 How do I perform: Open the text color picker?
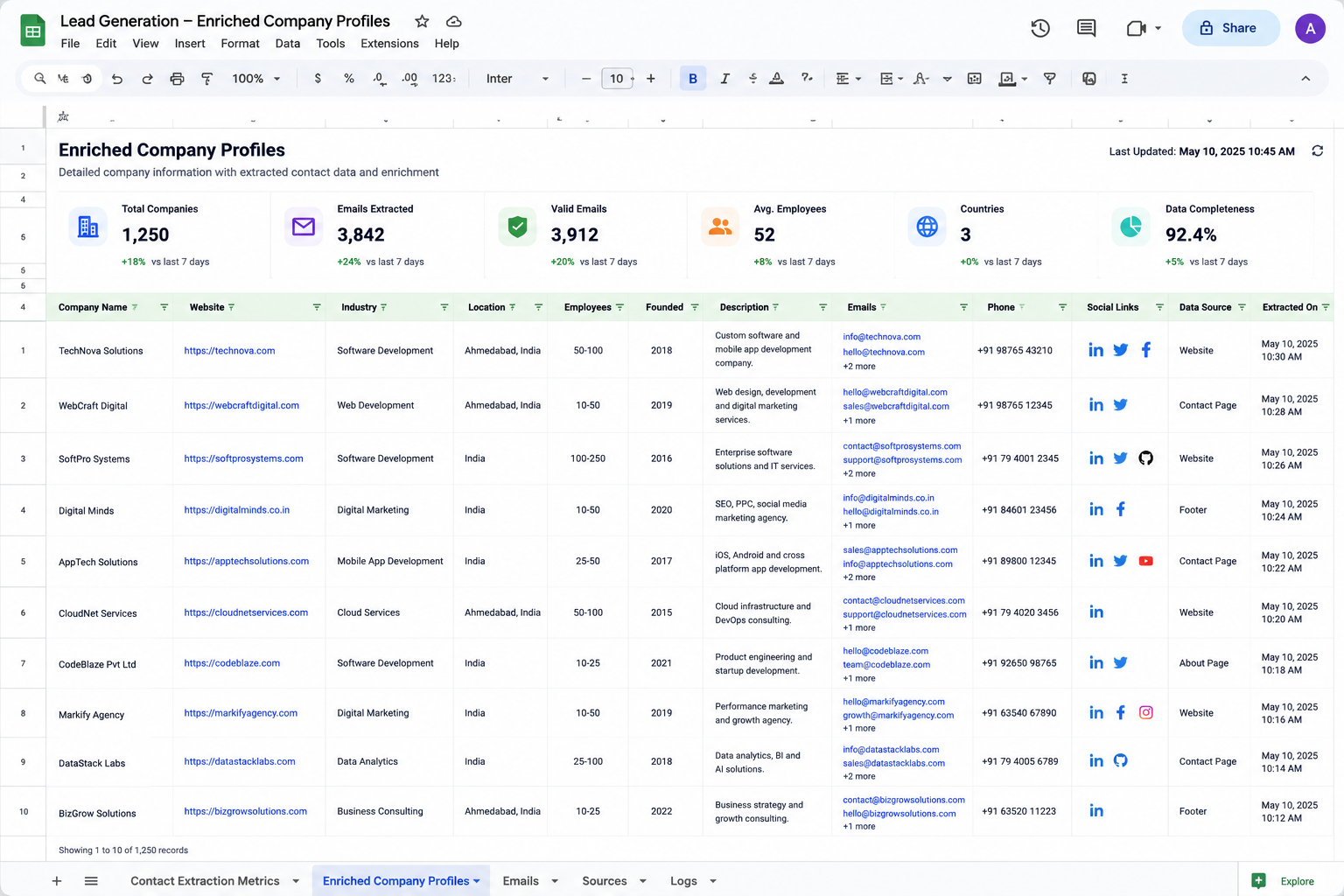(776, 79)
